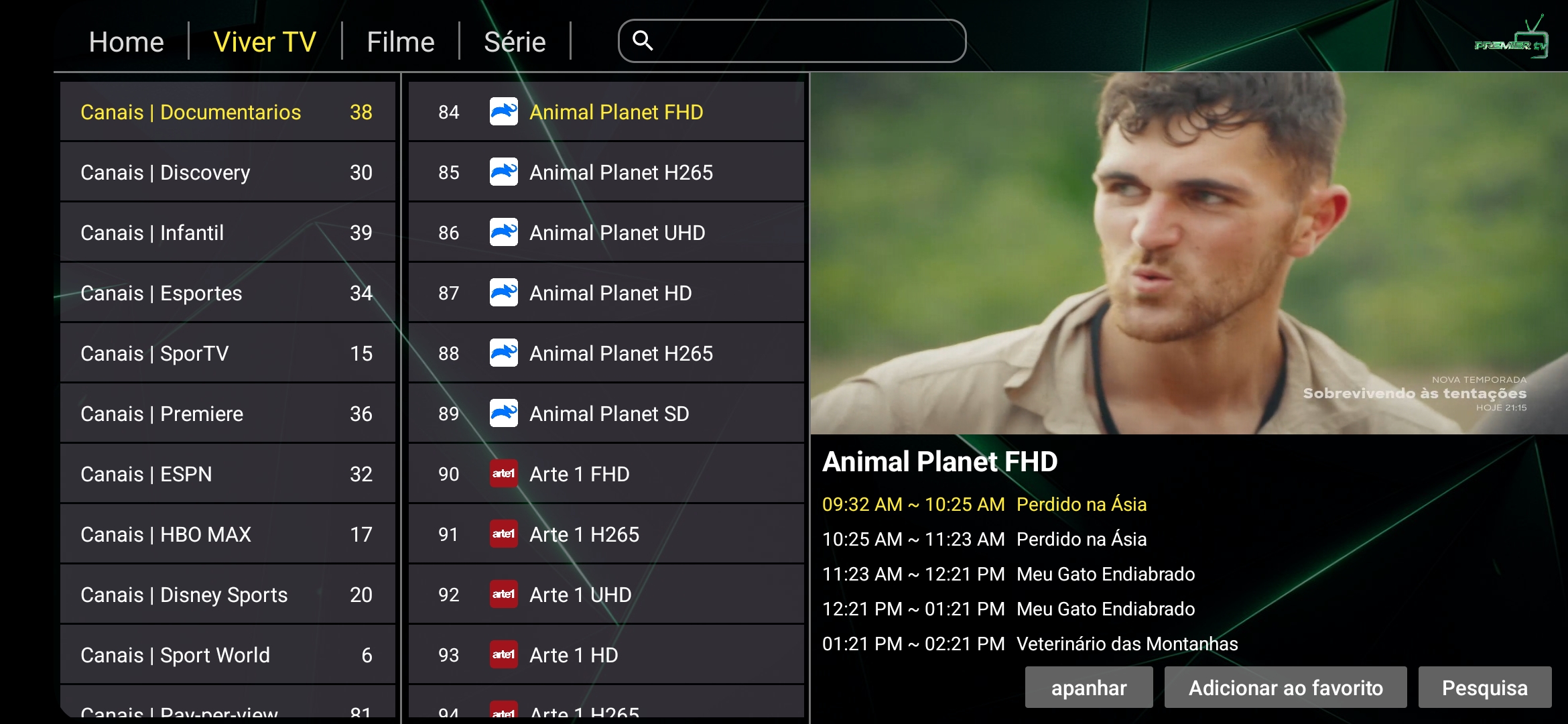Click inside the search input field

click(804, 41)
